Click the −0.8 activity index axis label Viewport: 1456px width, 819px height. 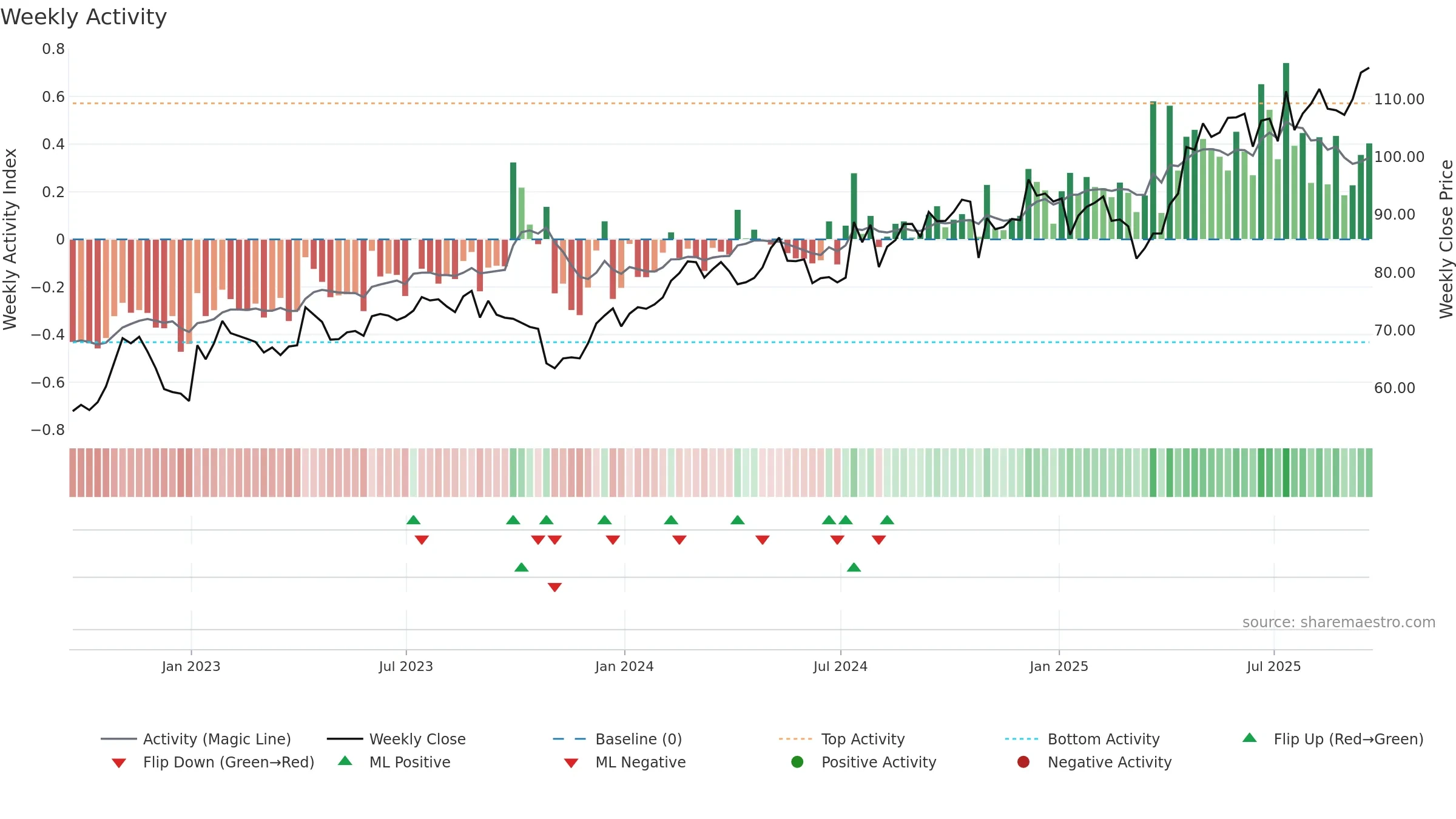click(x=48, y=430)
